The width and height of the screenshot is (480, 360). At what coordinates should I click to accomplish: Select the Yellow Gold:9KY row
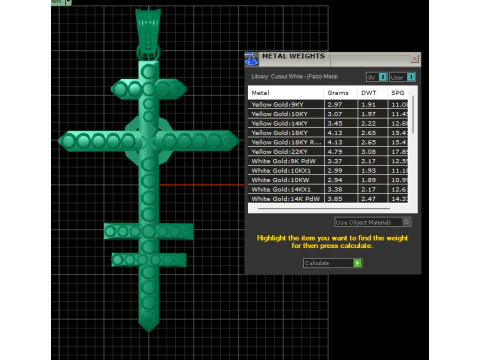[328, 104]
